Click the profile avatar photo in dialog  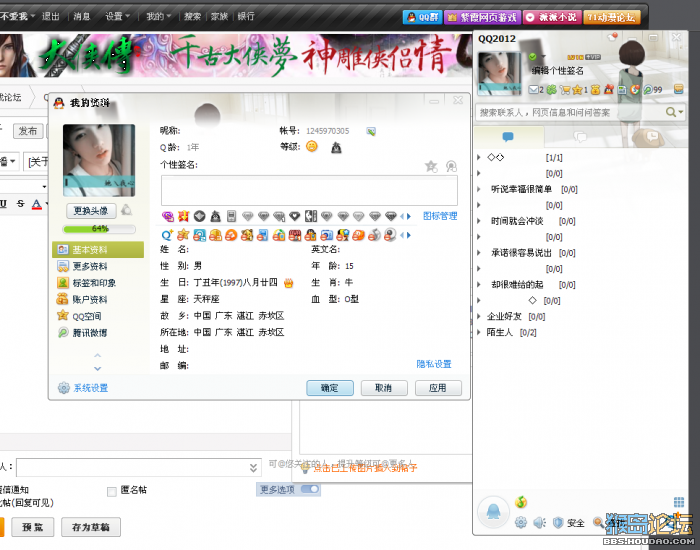(99, 160)
